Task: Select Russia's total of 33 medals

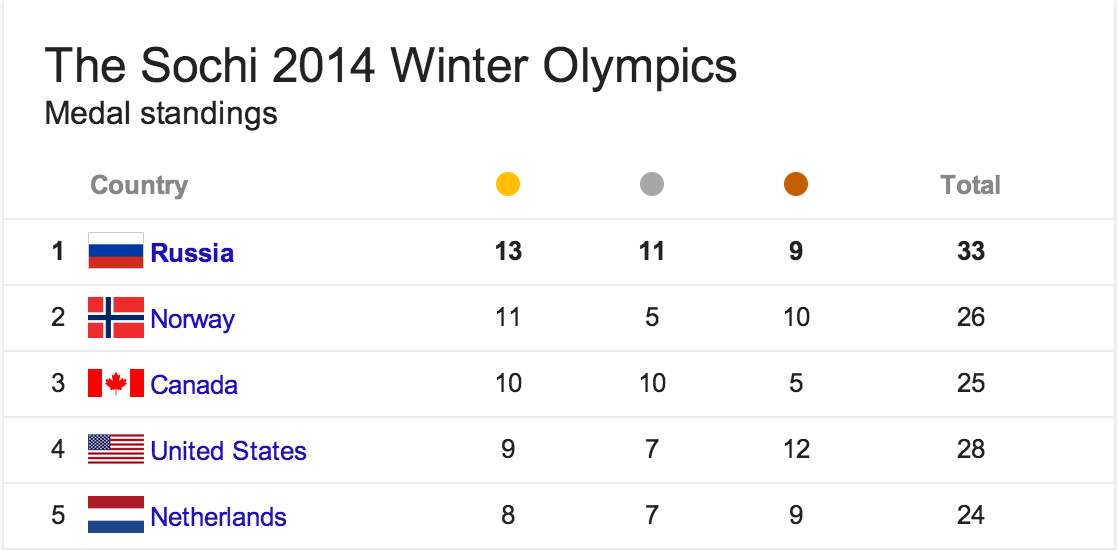Action: pyautogui.click(x=971, y=251)
